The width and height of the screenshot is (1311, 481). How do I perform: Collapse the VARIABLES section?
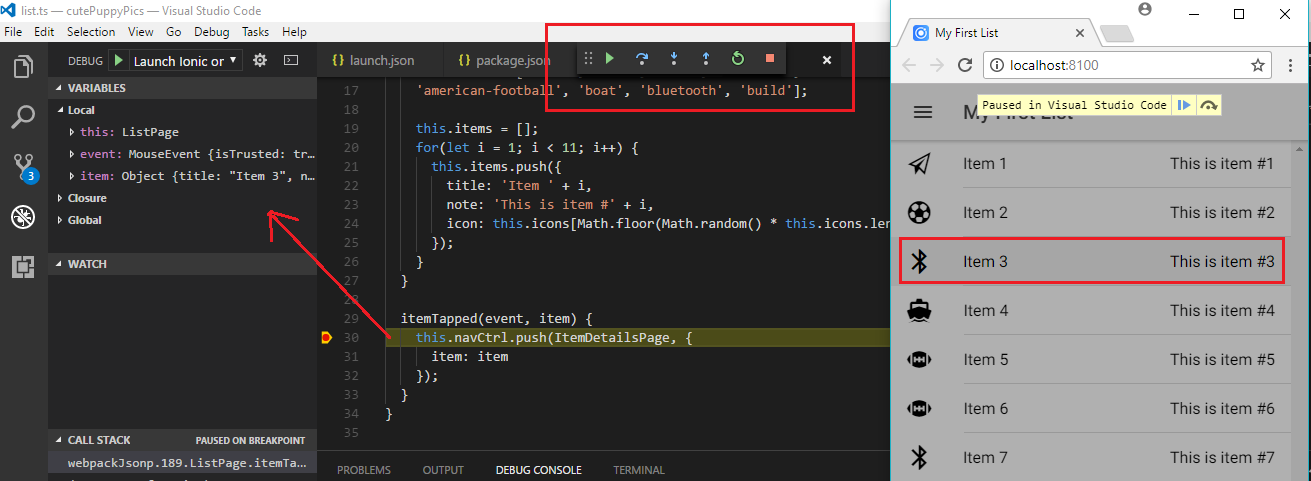pos(182,88)
